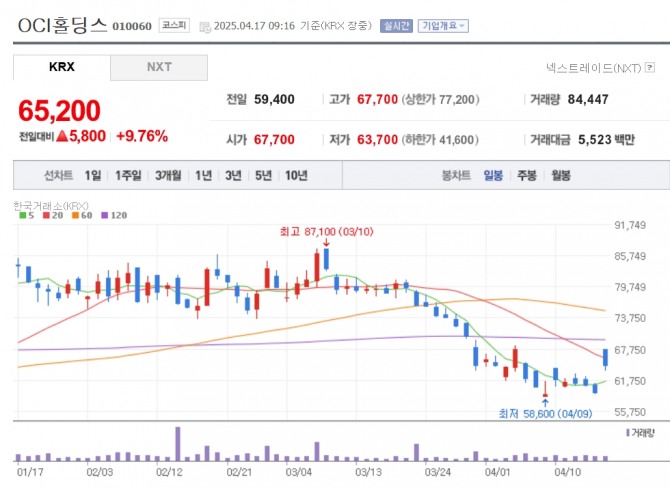The image size is (670, 488).
Task: Select the 일봉 candle chart
Action: click(493, 175)
